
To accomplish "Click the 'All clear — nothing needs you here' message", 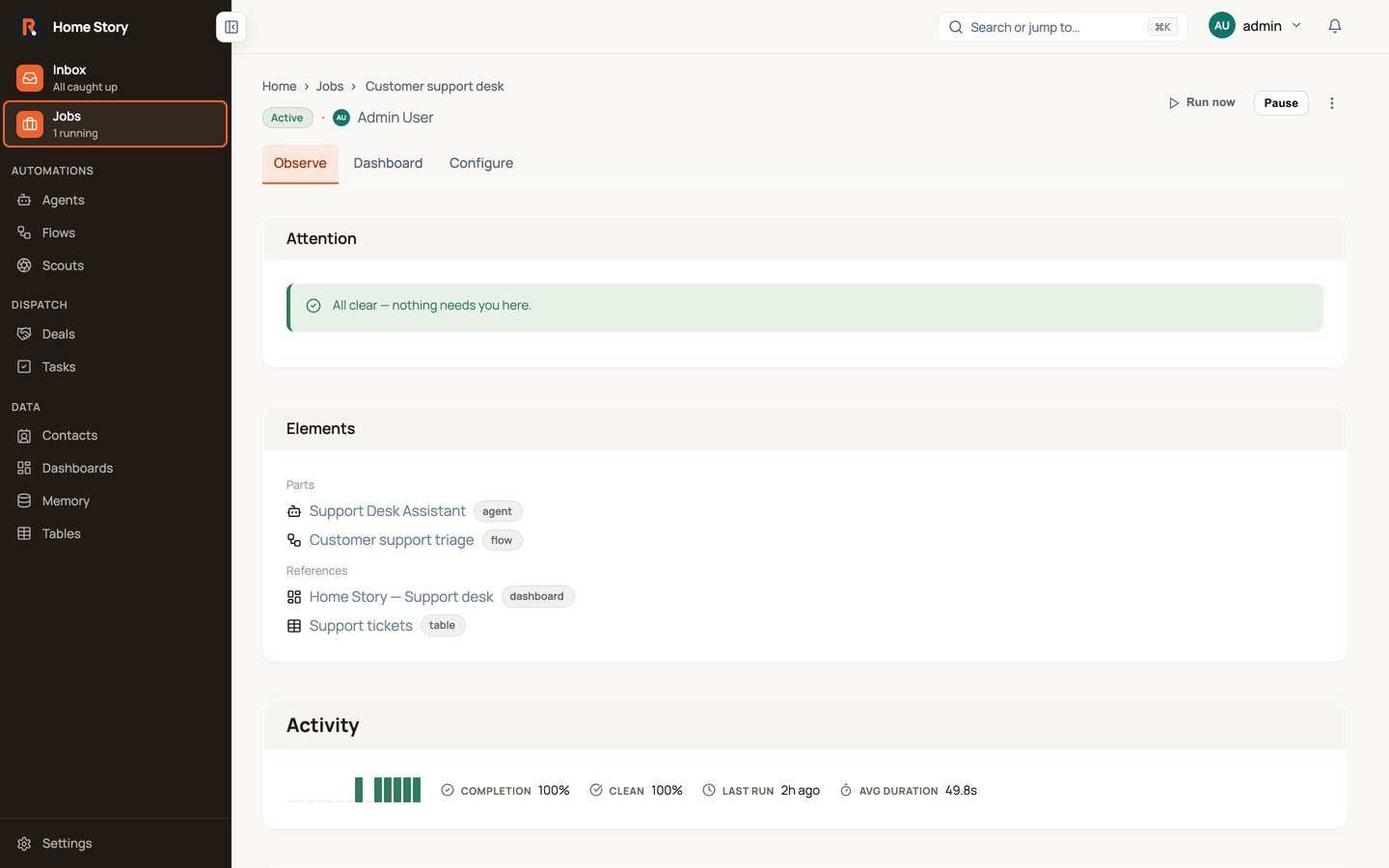I will [x=432, y=306].
